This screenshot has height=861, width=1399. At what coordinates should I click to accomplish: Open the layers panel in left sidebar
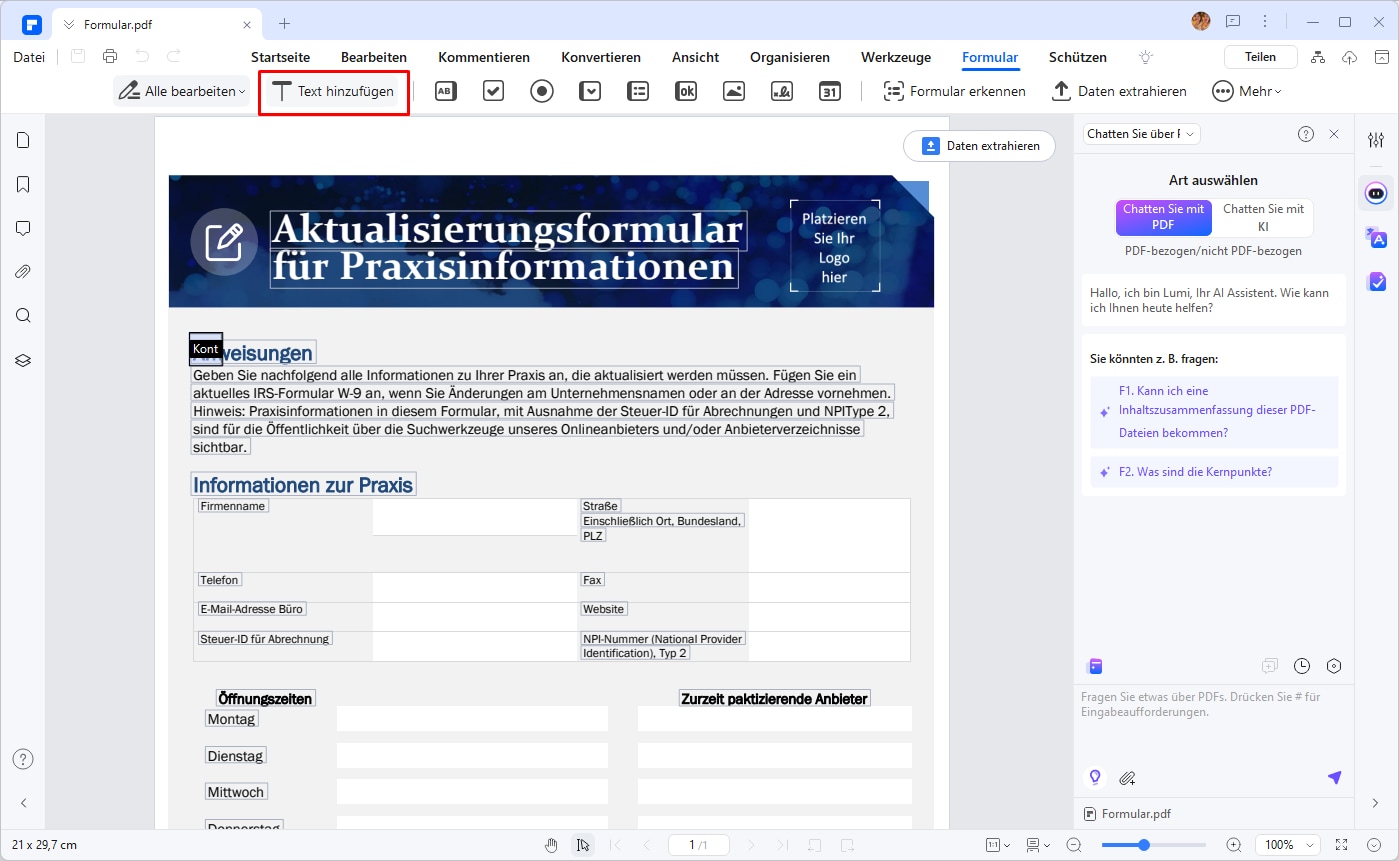point(23,360)
